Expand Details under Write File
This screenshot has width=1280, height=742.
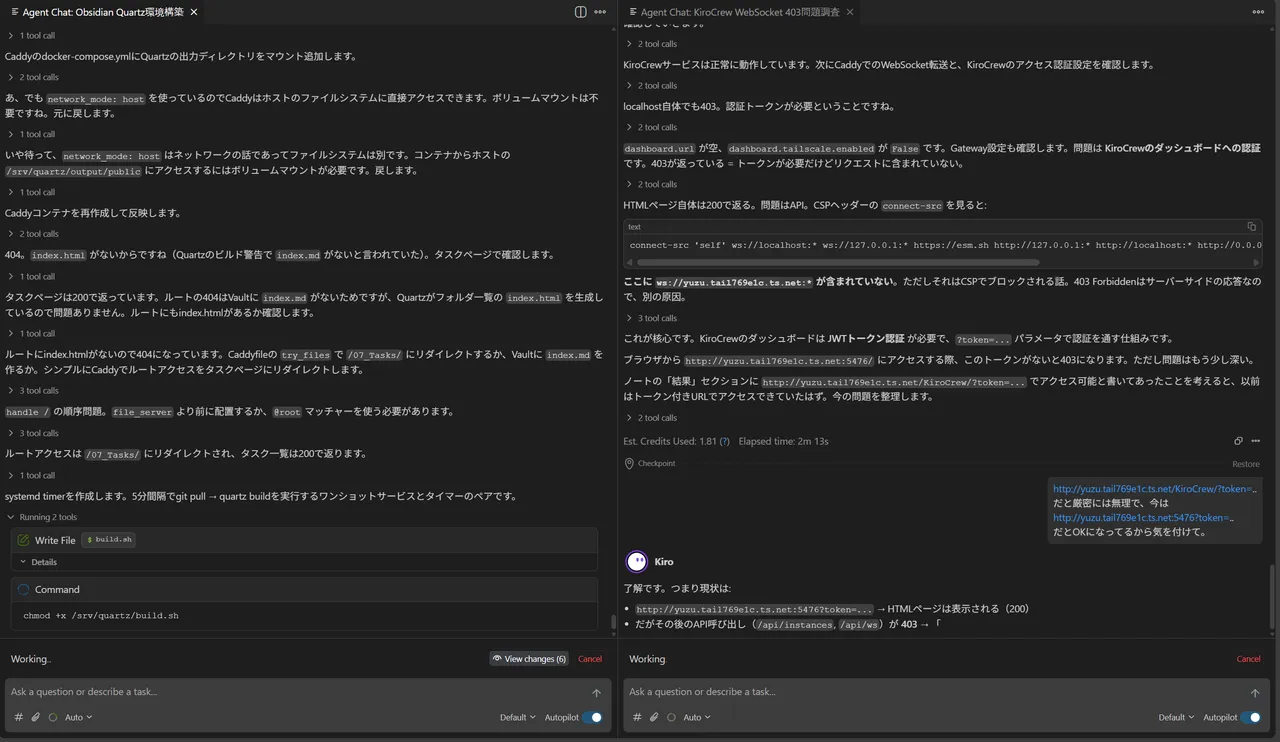(x=39, y=562)
